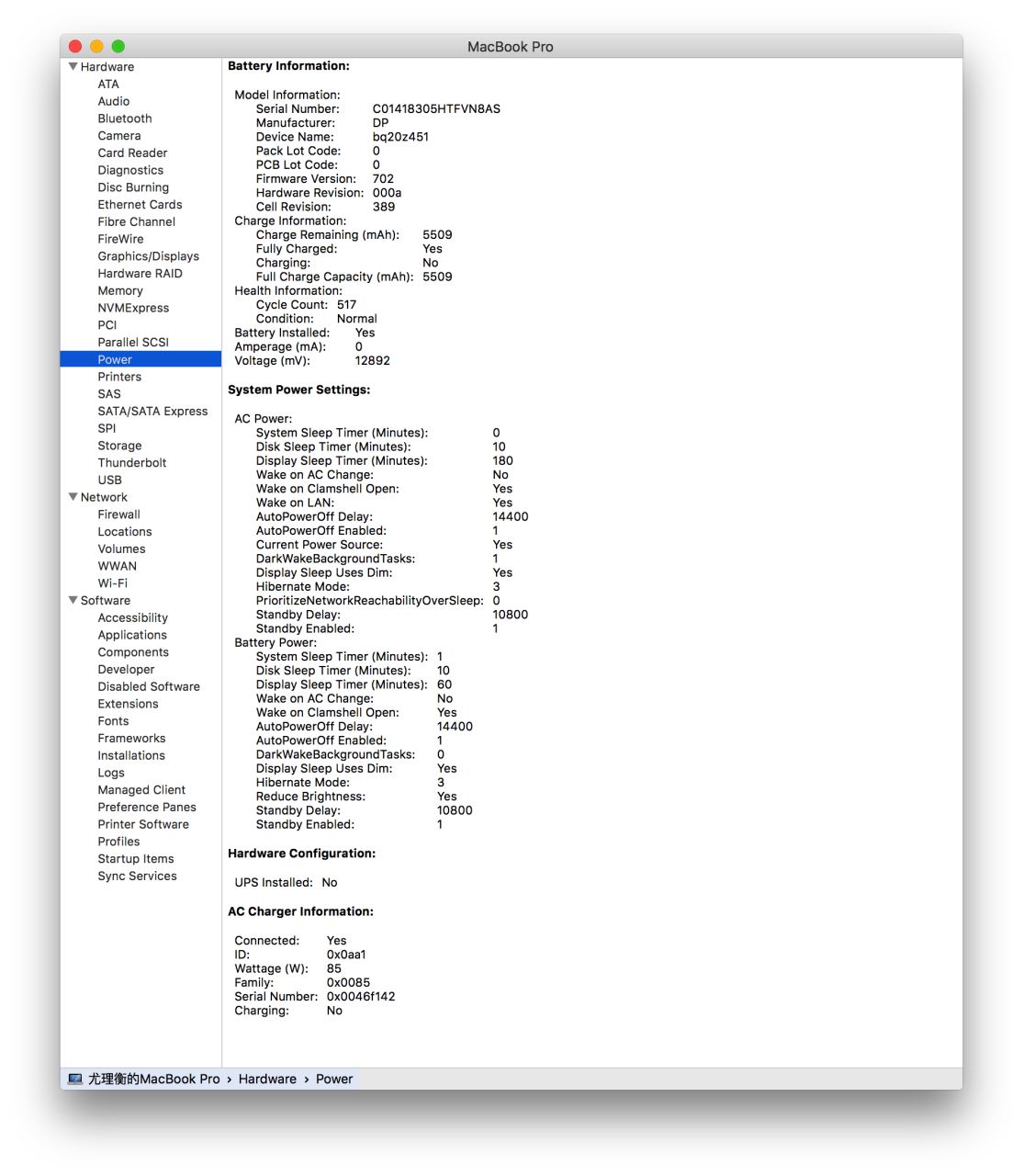Select Sync Services entry
This screenshot has height=1176, width=1023.
pyautogui.click(x=137, y=876)
